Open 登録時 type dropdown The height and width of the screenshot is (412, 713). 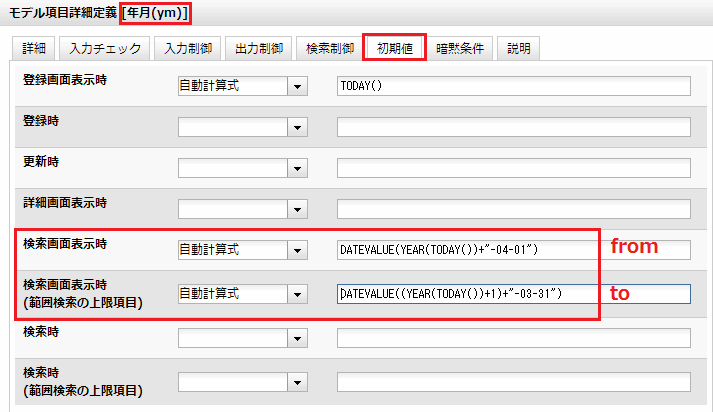click(243, 127)
